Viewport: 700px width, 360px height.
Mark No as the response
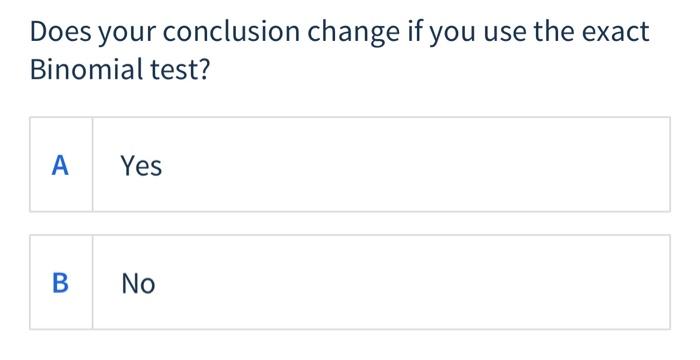[x=350, y=282]
